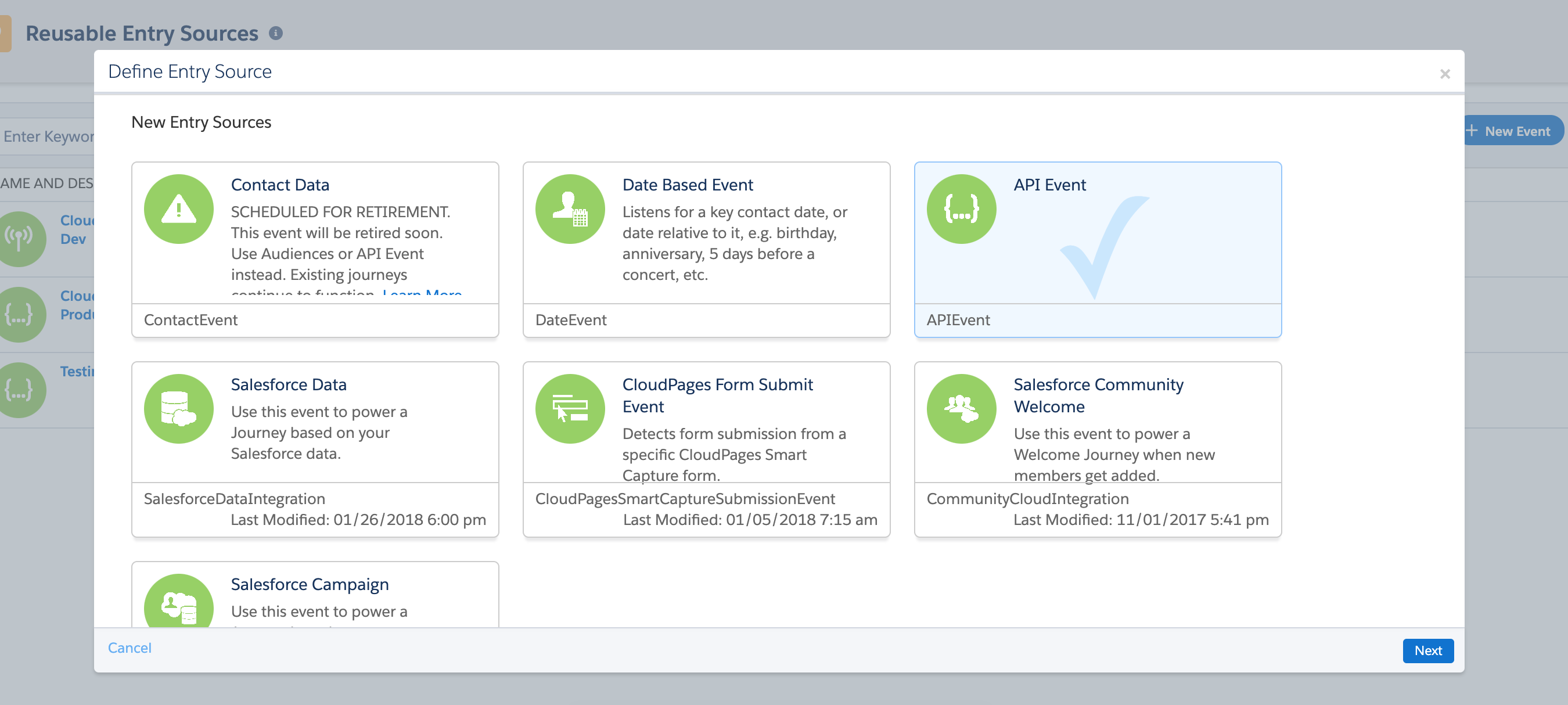Select the CloudPages Form Submit Event title
1568x705 pixels.
pyautogui.click(x=717, y=395)
